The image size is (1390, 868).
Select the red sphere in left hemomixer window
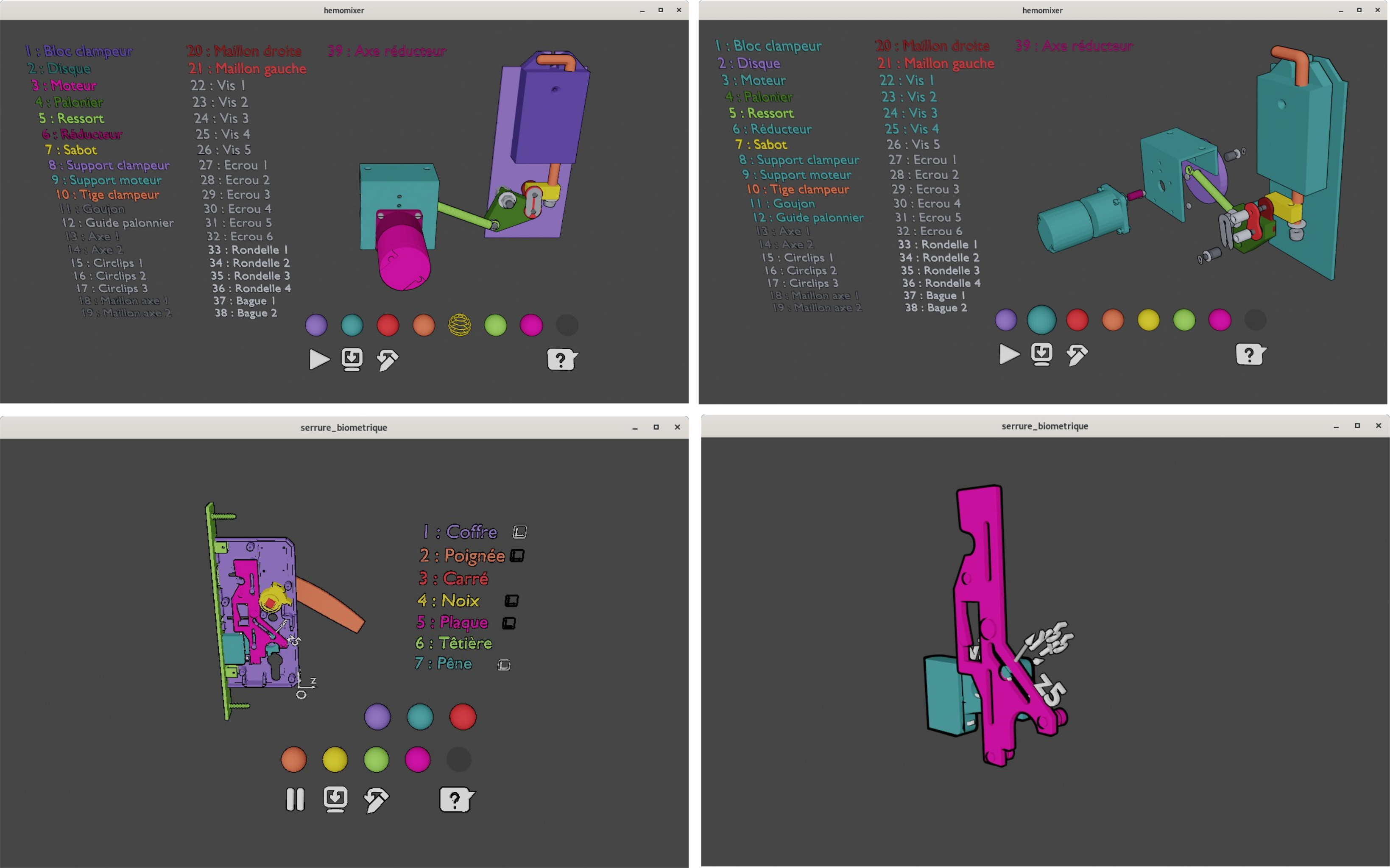pyautogui.click(x=388, y=325)
